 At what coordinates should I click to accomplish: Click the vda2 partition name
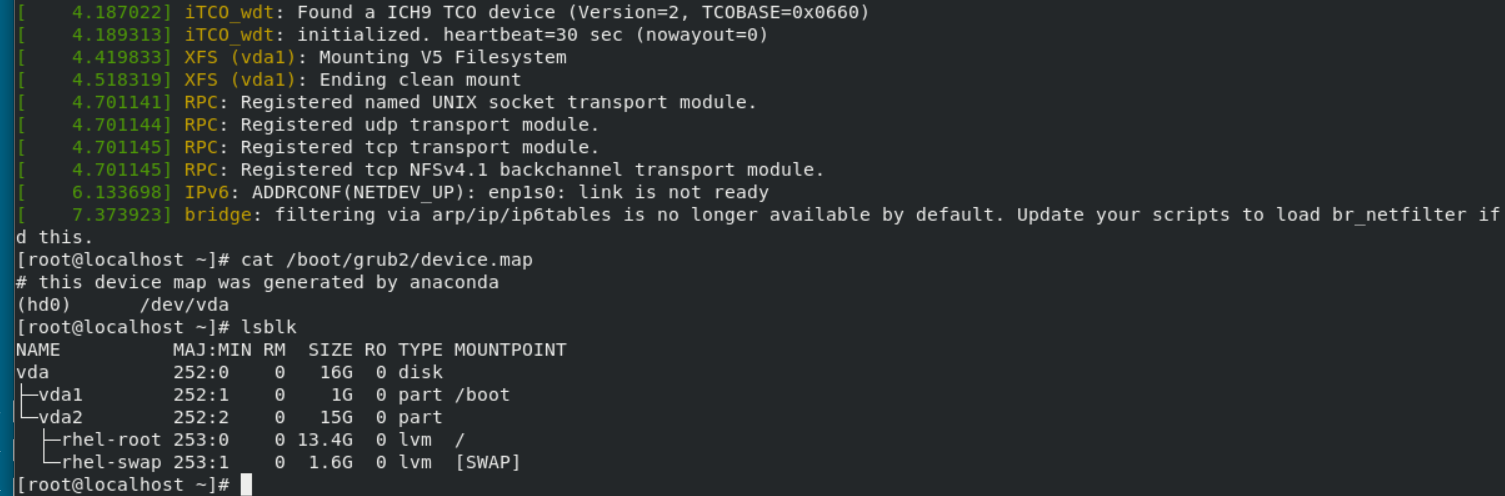pos(60,417)
